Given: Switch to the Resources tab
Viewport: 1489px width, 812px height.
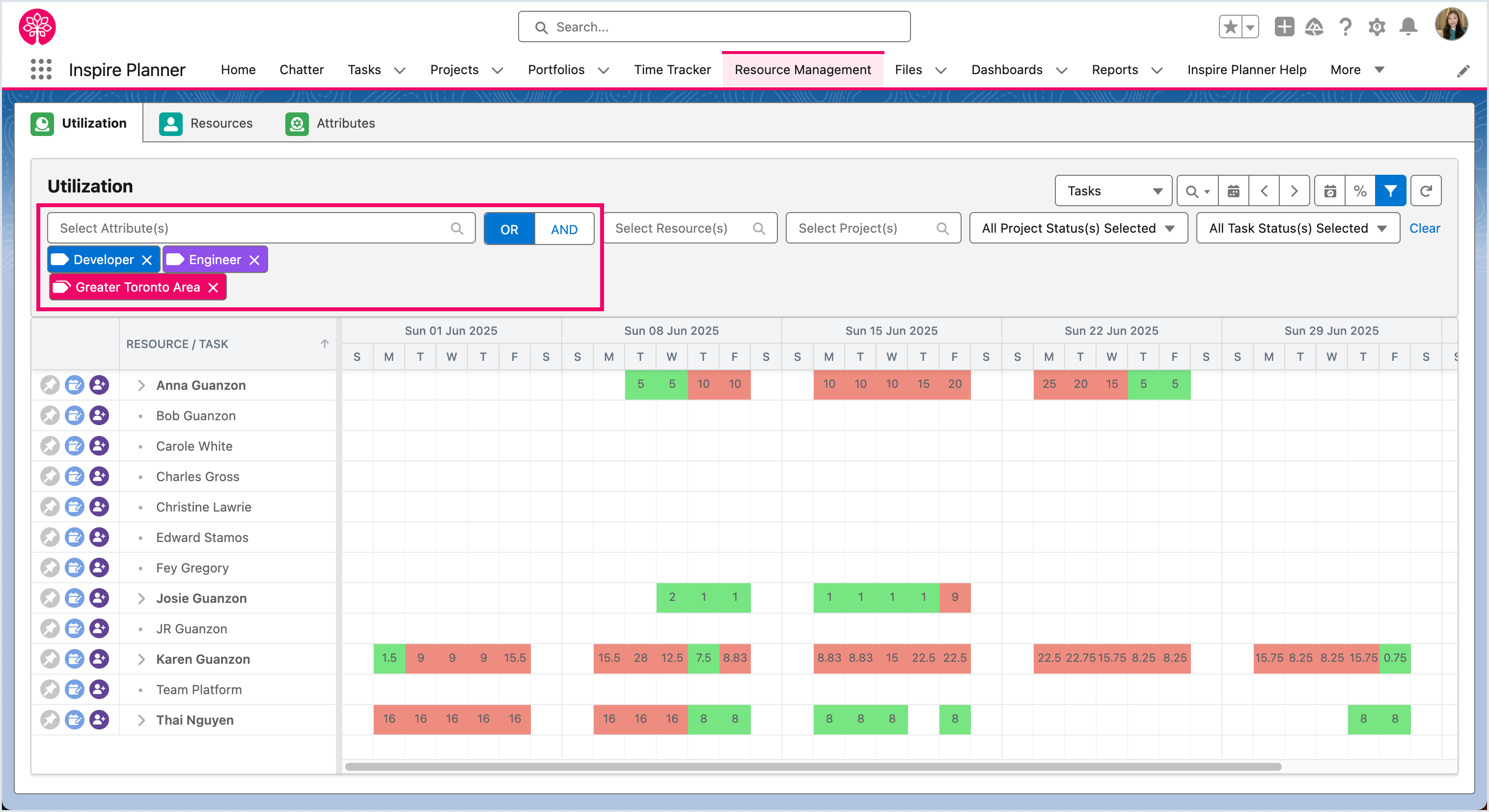Looking at the screenshot, I should (x=206, y=123).
